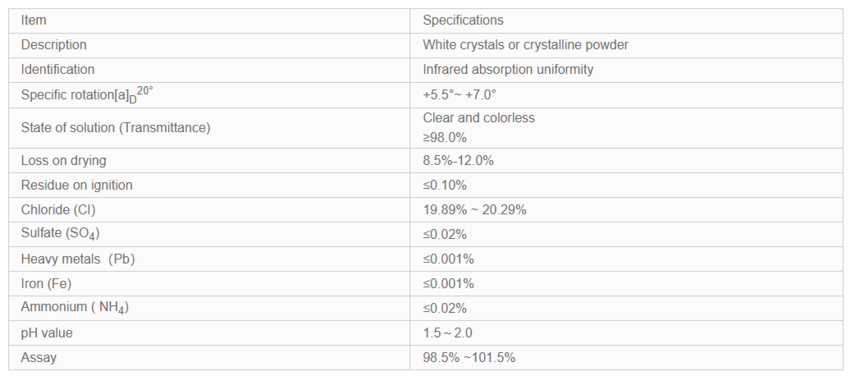The width and height of the screenshot is (860, 376).
Task: Click Infrared absorption uniformity value
Action: [508, 70]
